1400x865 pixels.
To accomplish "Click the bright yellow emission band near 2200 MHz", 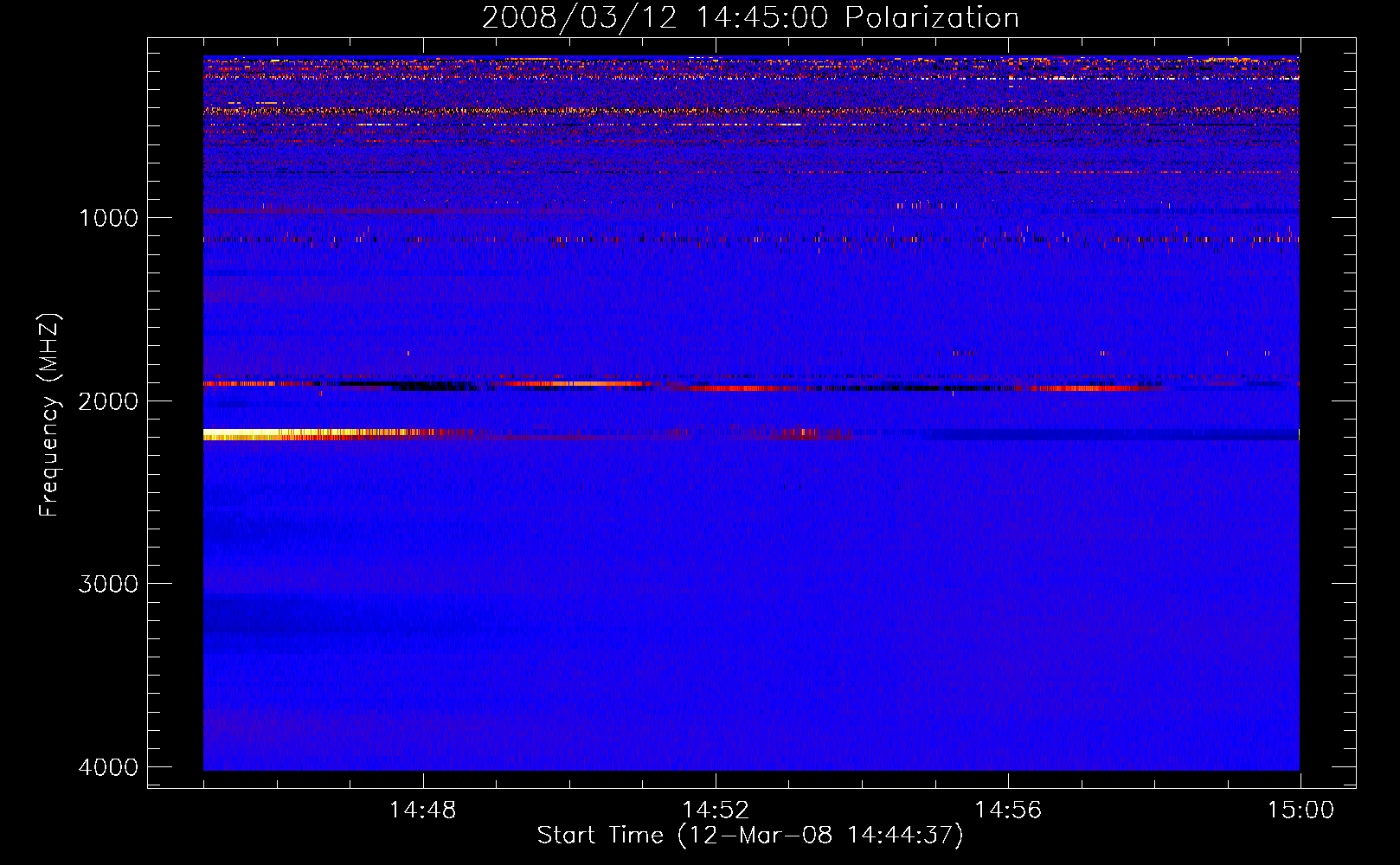I will (x=320, y=434).
